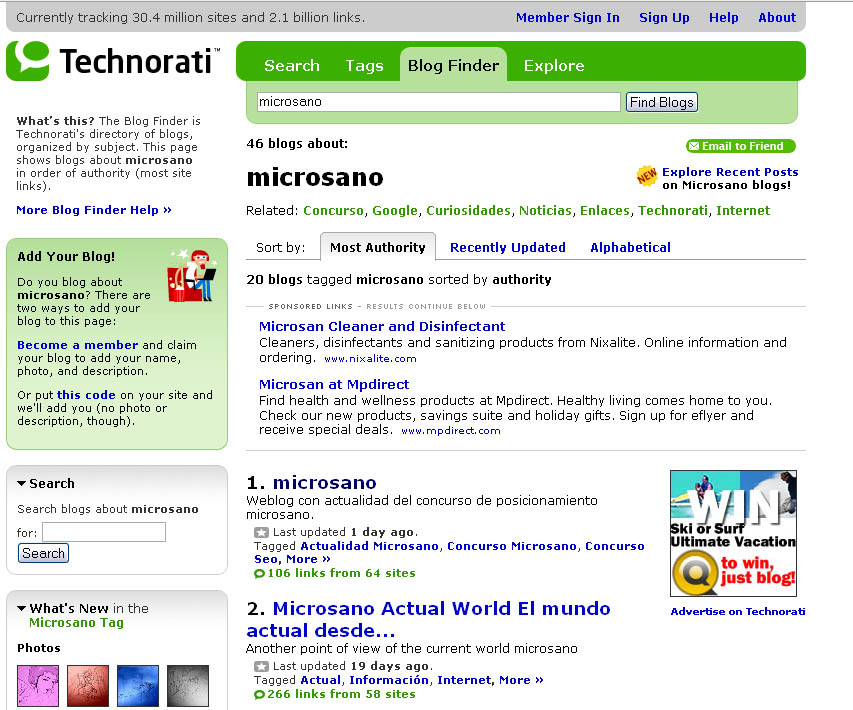Open related tag Internet
The width and height of the screenshot is (853, 710).
(743, 211)
